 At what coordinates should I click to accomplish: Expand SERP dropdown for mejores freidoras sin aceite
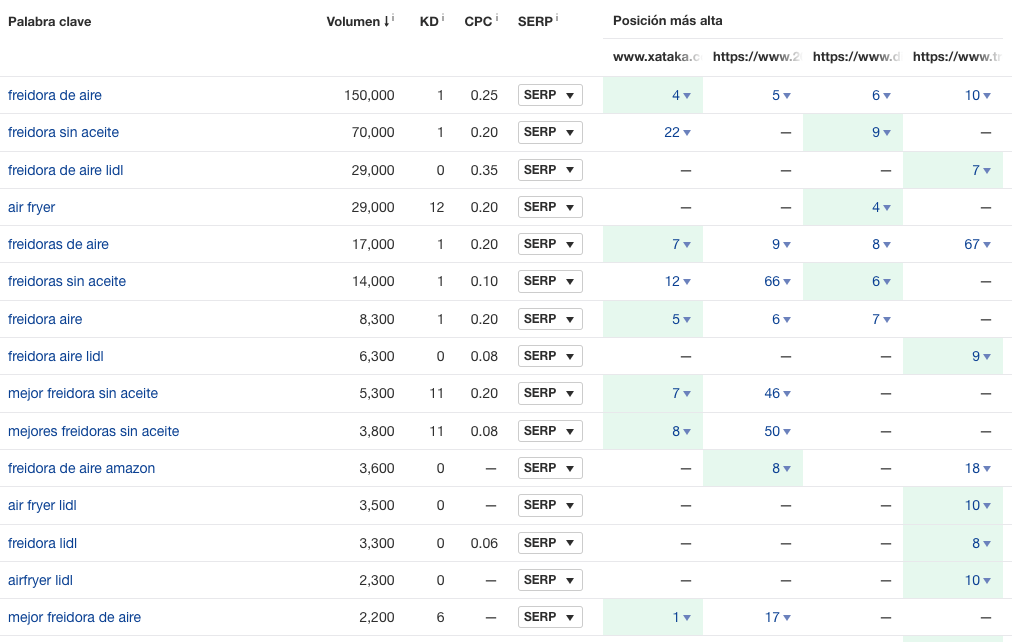click(550, 431)
